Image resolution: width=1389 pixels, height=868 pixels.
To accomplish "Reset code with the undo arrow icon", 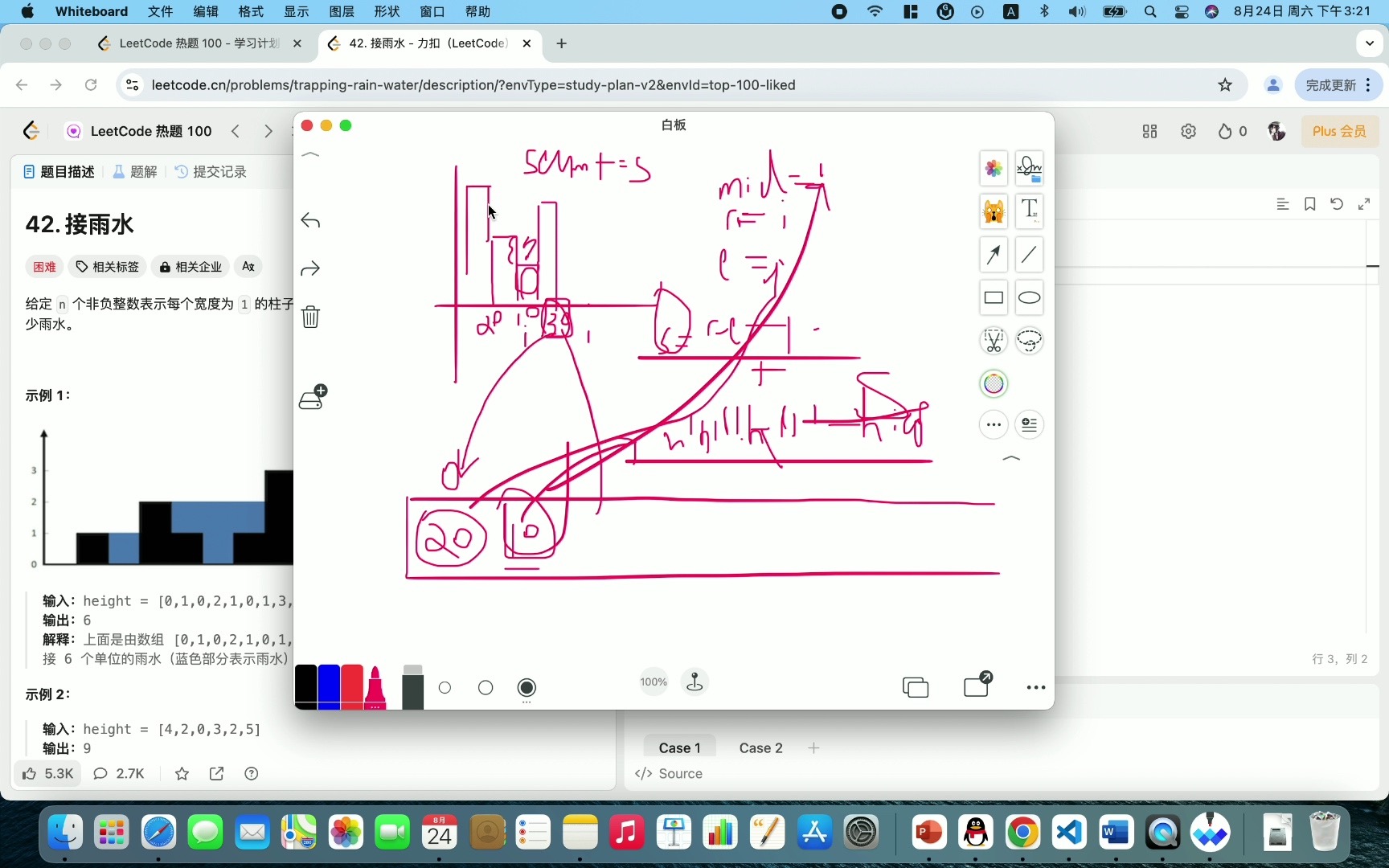I will pyautogui.click(x=1337, y=204).
